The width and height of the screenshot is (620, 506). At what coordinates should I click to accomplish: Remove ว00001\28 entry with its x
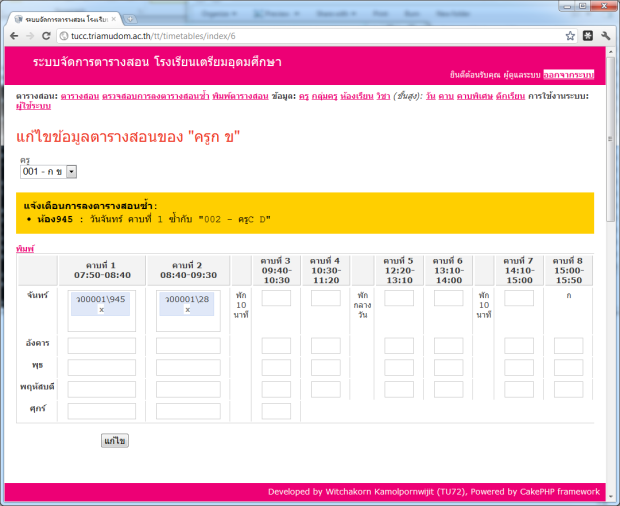[x=188, y=310]
